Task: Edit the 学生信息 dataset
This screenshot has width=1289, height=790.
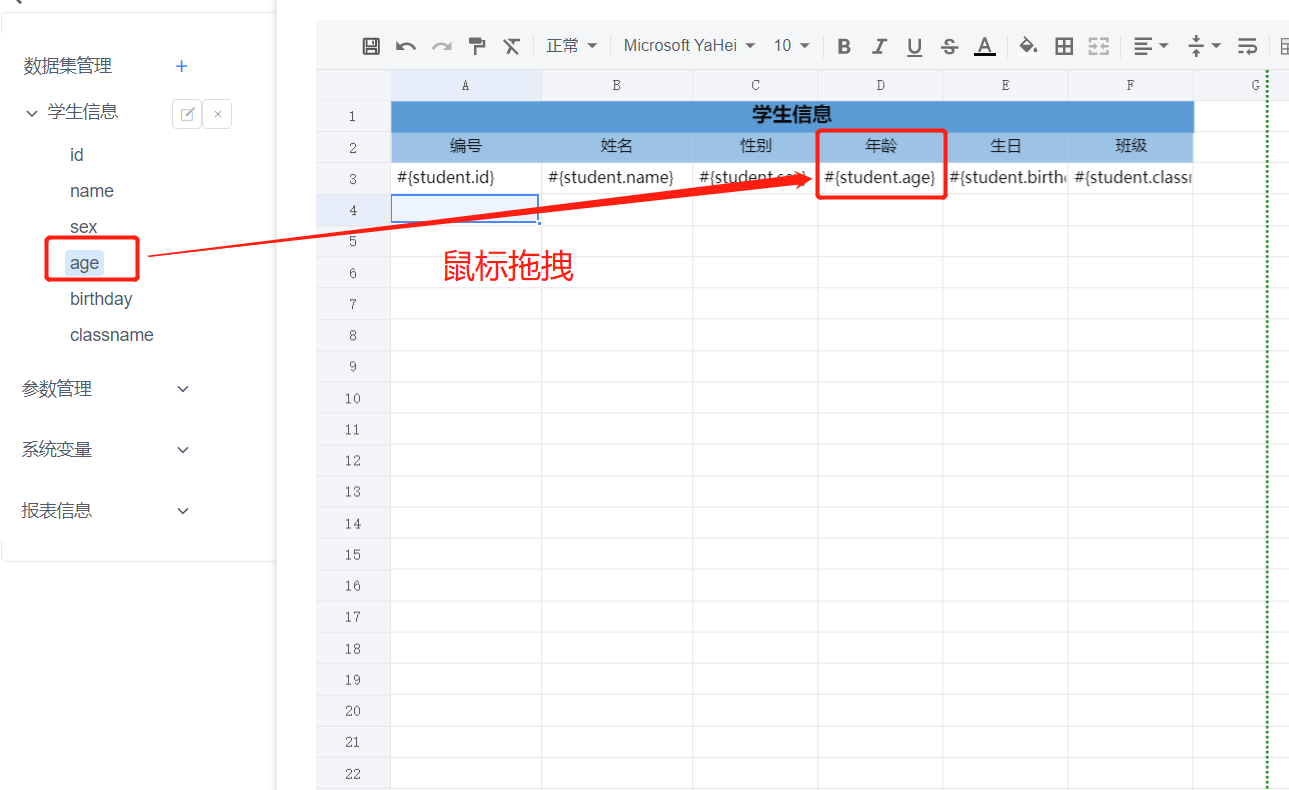Action: [x=187, y=114]
